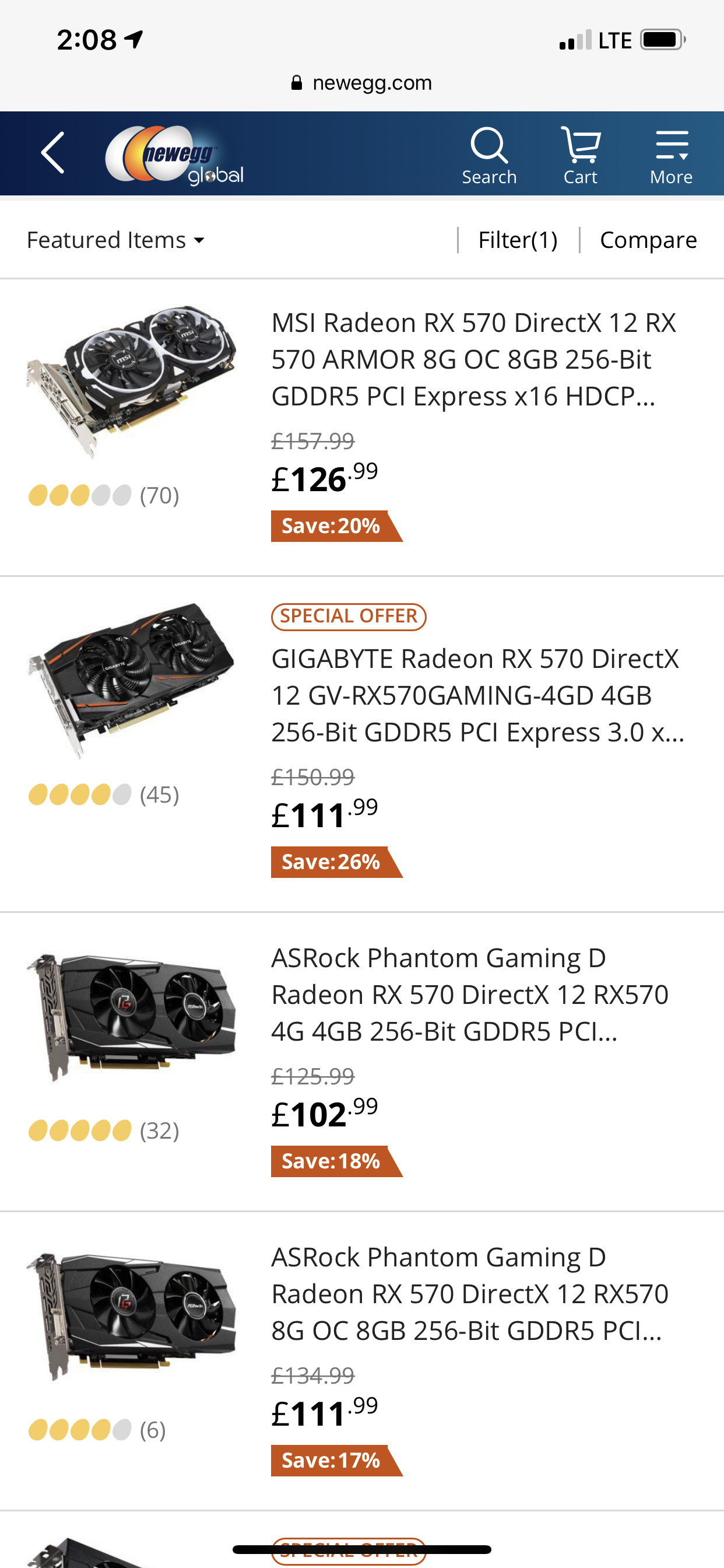The height and width of the screenshot is (1568, 724).
Task: Tap the newegg.com address bar
Action: point(372,83)
